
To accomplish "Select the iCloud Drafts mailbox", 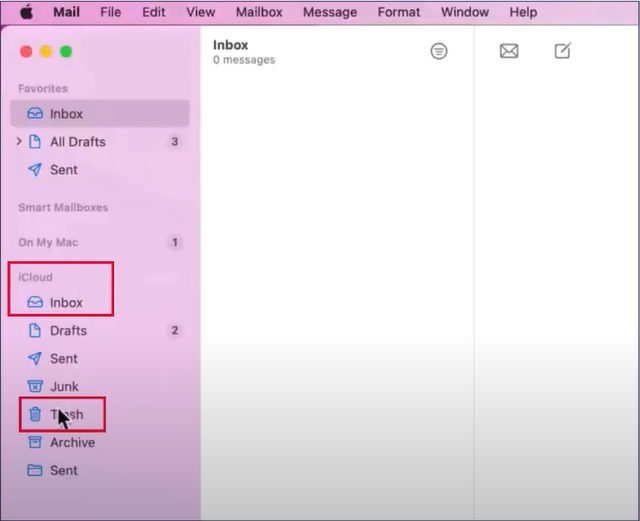I will pyautogui.click(x=100, y=330).
